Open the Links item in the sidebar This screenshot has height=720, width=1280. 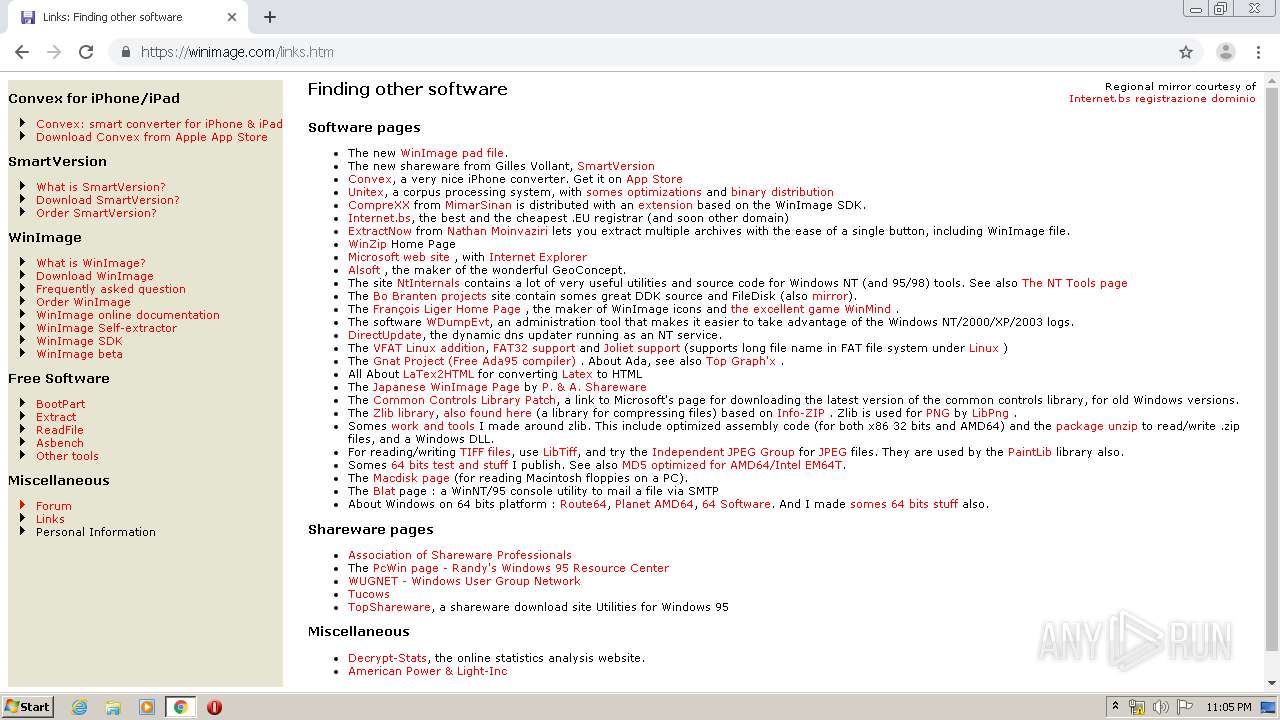[x=50, y=519]
